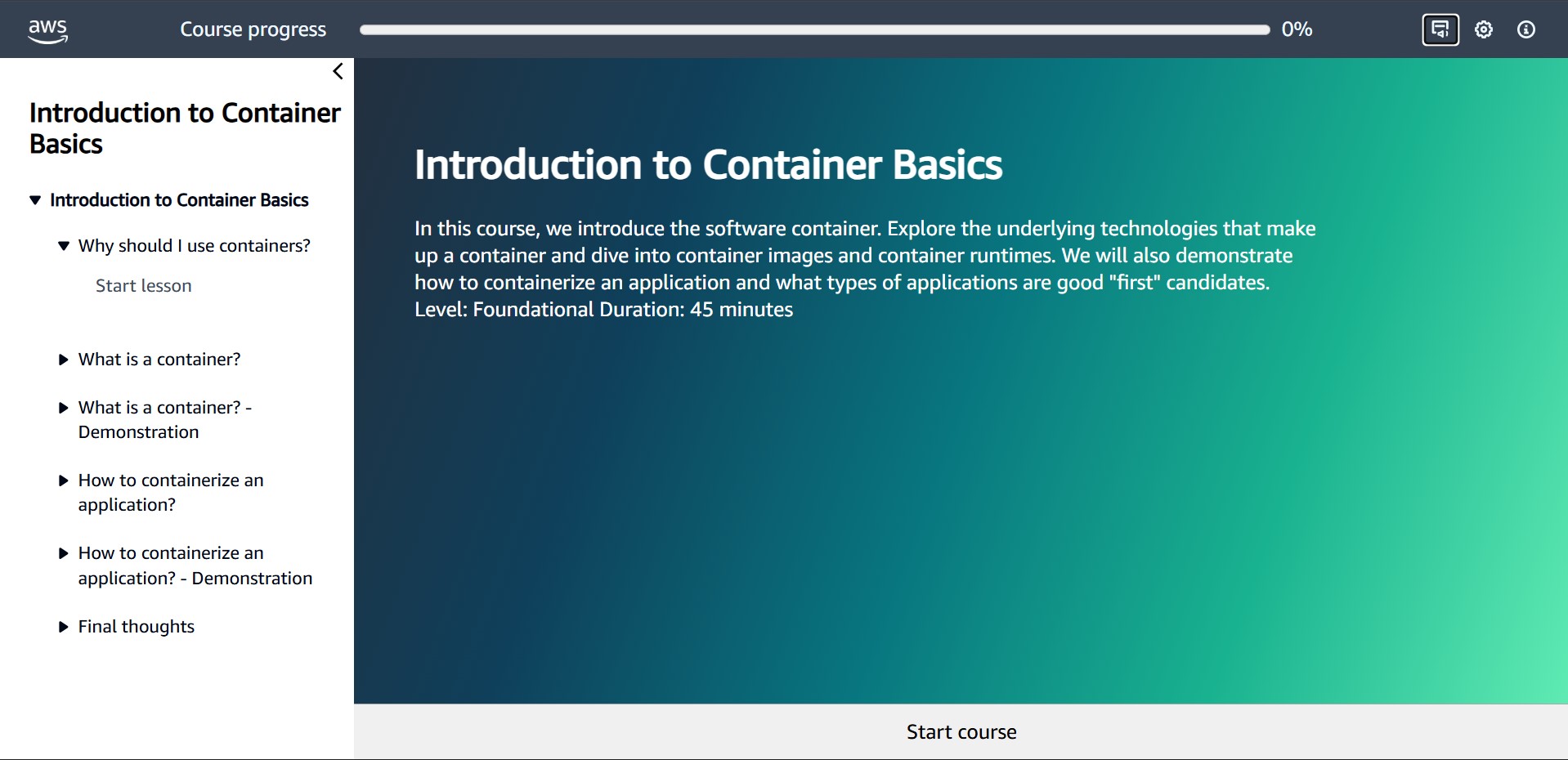Open the feedback chat icon
The width and height of the screenshot is (1568, 760).
pos(1440,30)
